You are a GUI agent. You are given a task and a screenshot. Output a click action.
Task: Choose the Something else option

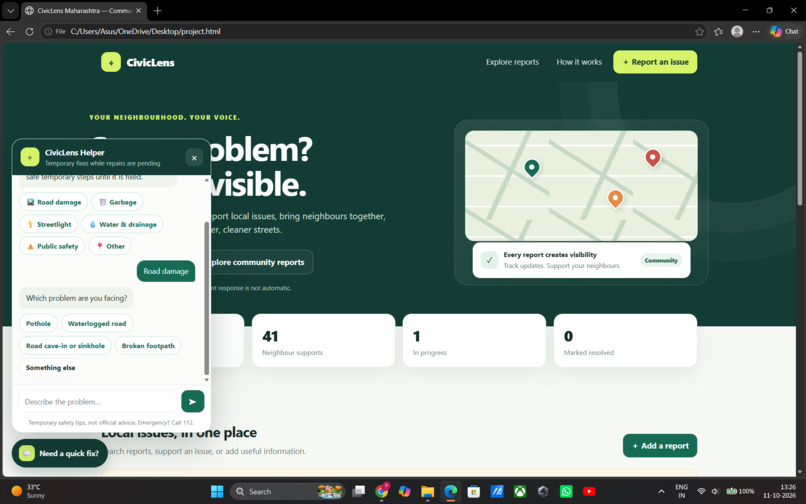[50, 368]
